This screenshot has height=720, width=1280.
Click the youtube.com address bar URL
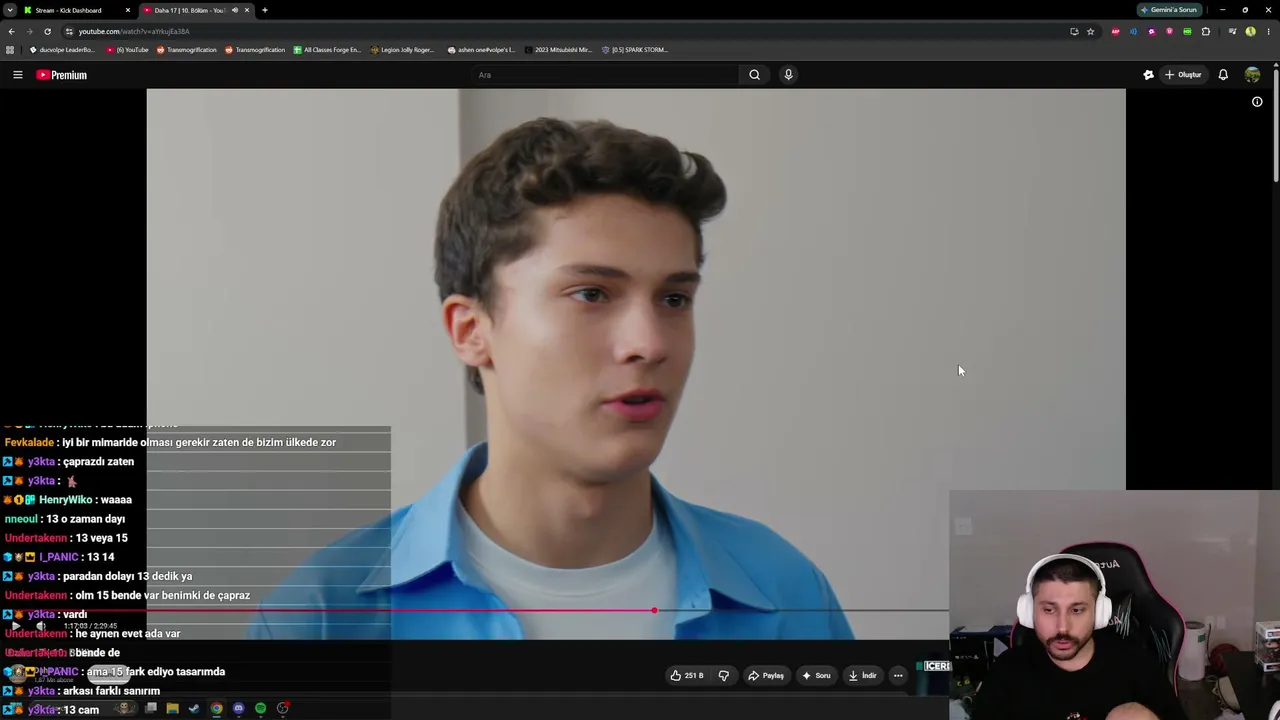[134, 31]
